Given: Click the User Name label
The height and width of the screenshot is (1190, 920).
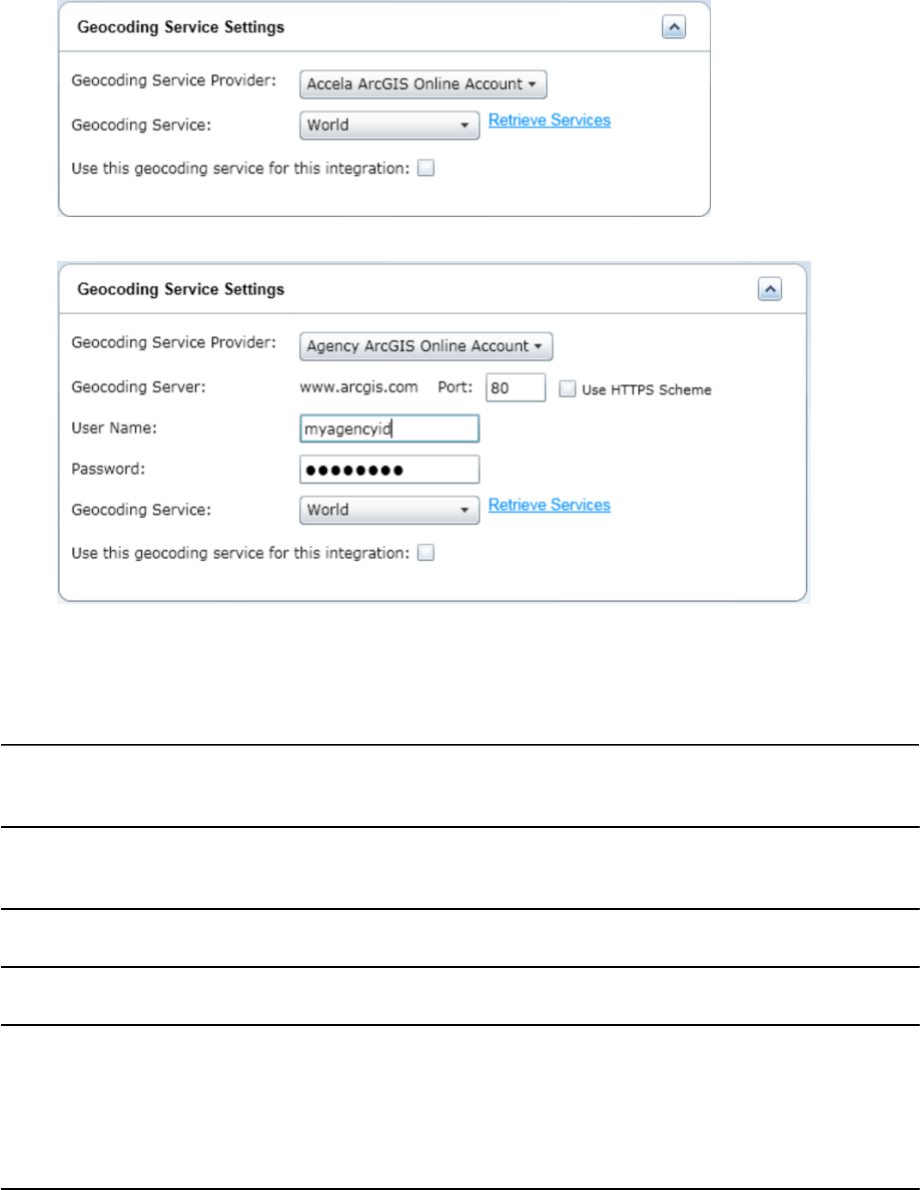Looking at the screenshot, I should pyautogui.click(x=114, y=428).
